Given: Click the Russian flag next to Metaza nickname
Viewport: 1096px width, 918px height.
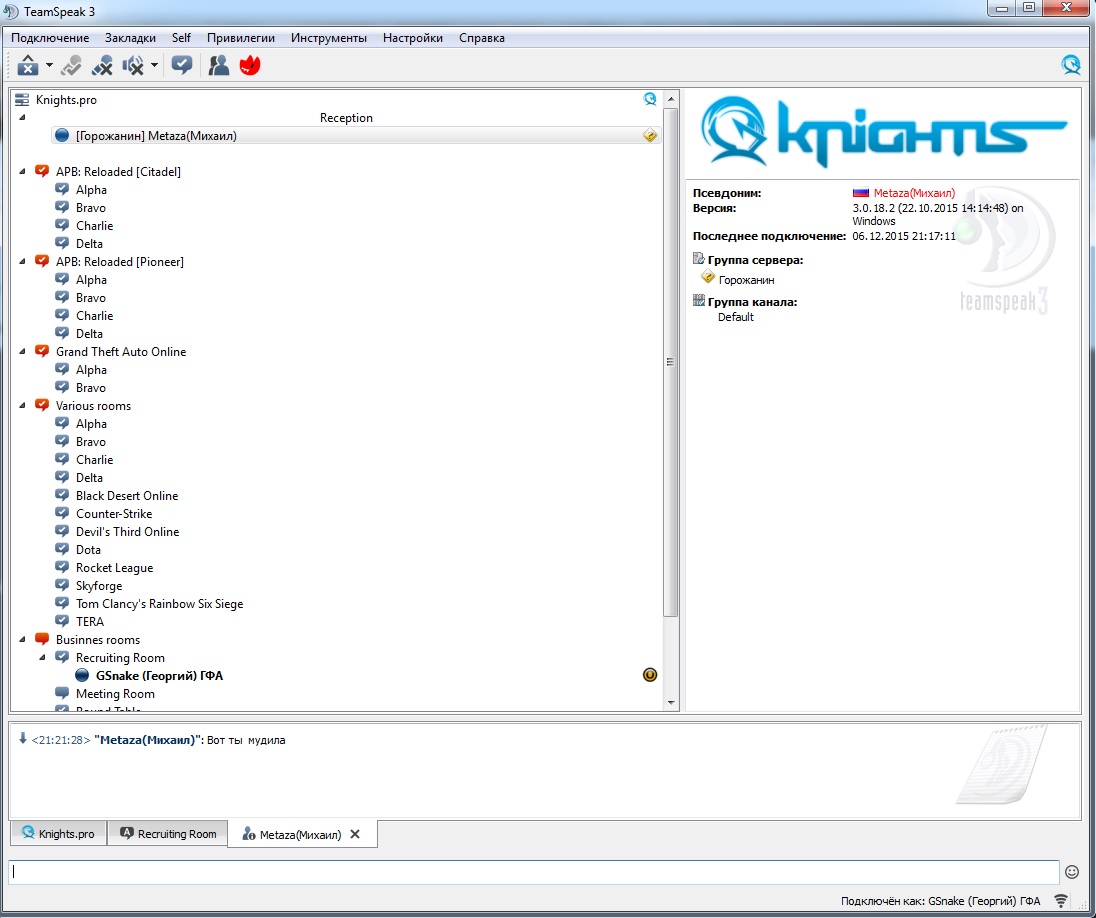Looking at the screenshot, I should tap(860, 193).
